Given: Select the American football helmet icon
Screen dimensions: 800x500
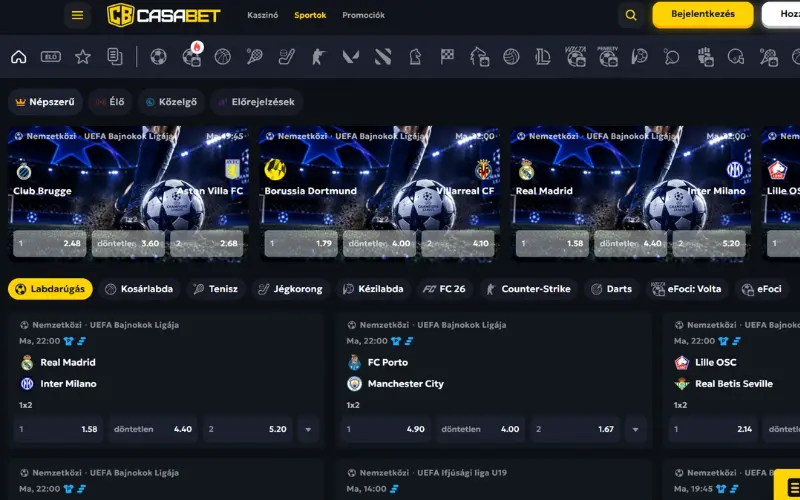Looking at the screenshot, I should (736, 57).
